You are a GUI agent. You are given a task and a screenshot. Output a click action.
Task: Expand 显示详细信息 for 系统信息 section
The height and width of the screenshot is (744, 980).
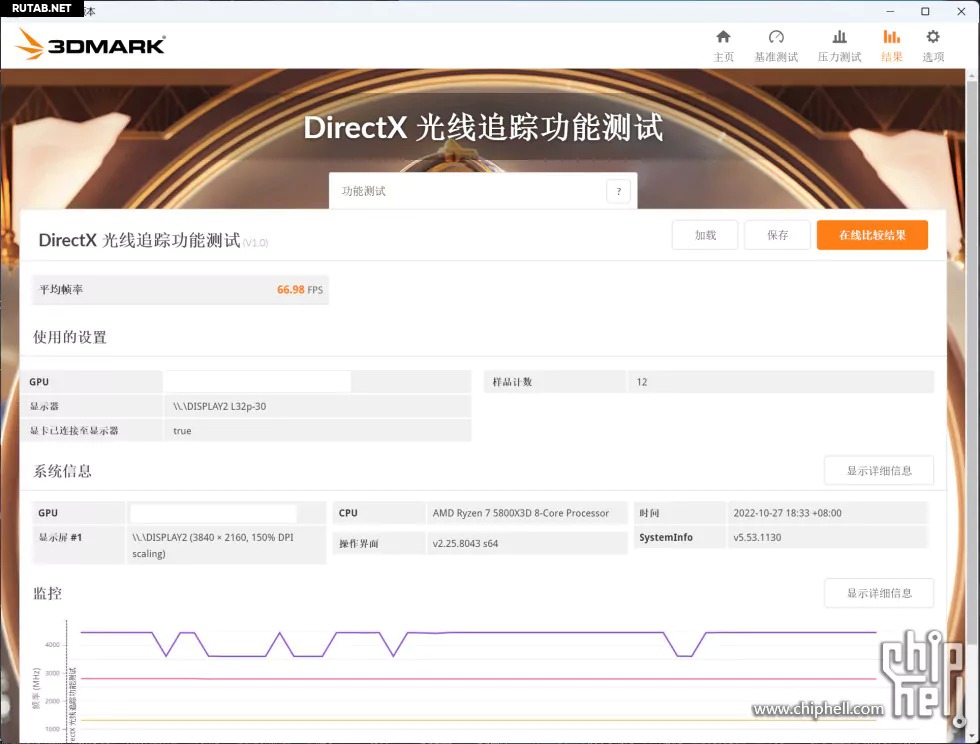[879, 471]
